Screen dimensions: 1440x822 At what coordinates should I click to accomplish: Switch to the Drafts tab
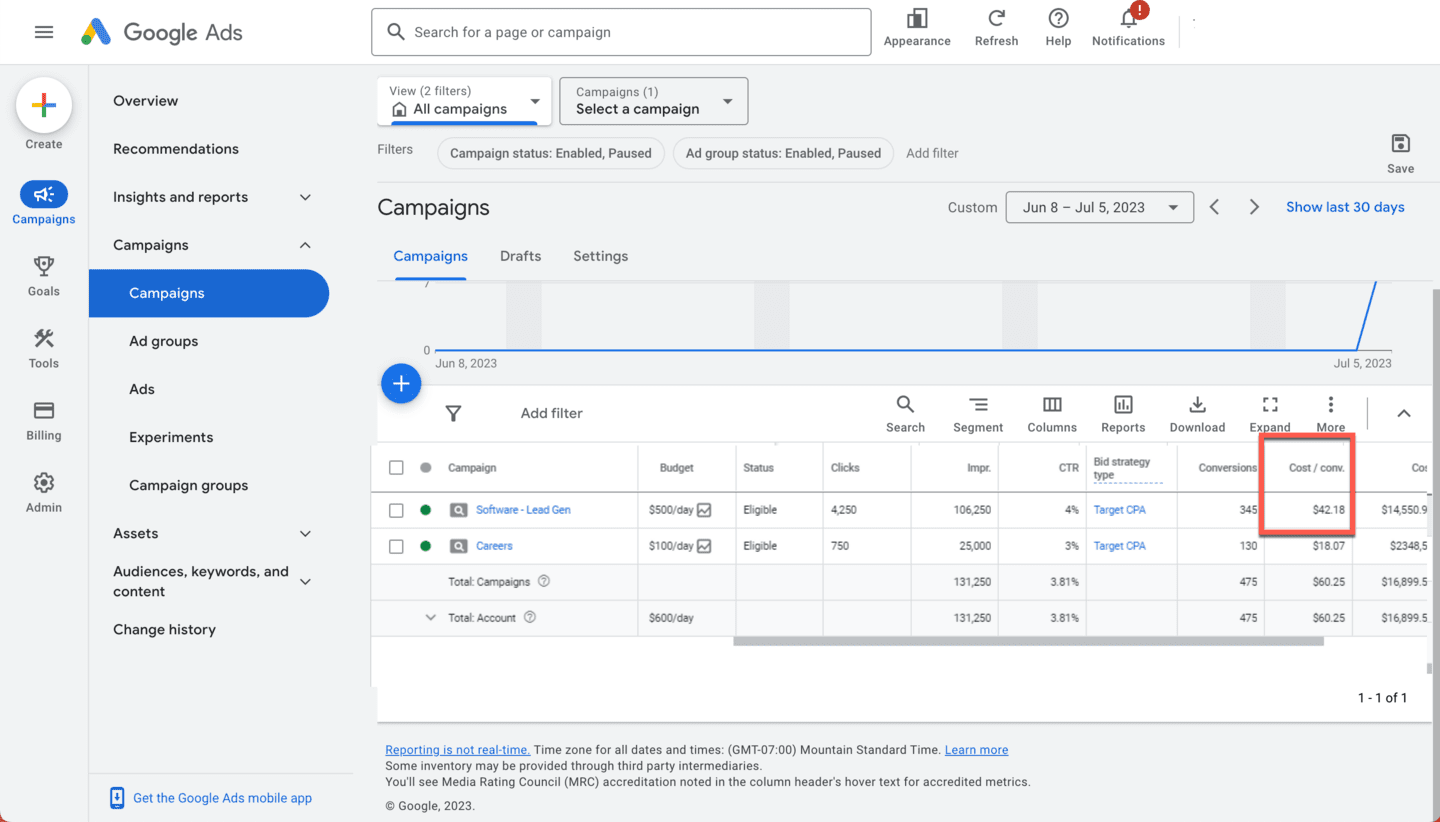520,256
